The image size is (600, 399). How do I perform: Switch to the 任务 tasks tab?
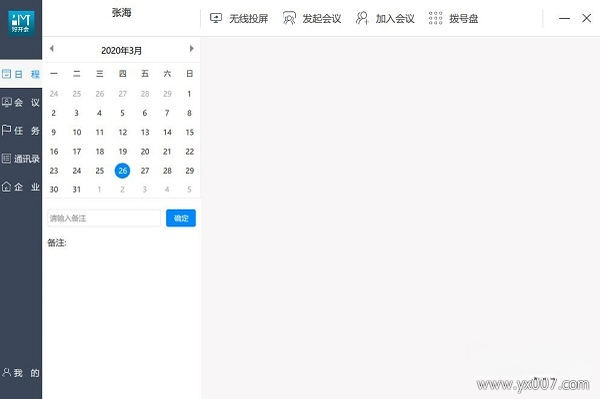tap(21, 130)
